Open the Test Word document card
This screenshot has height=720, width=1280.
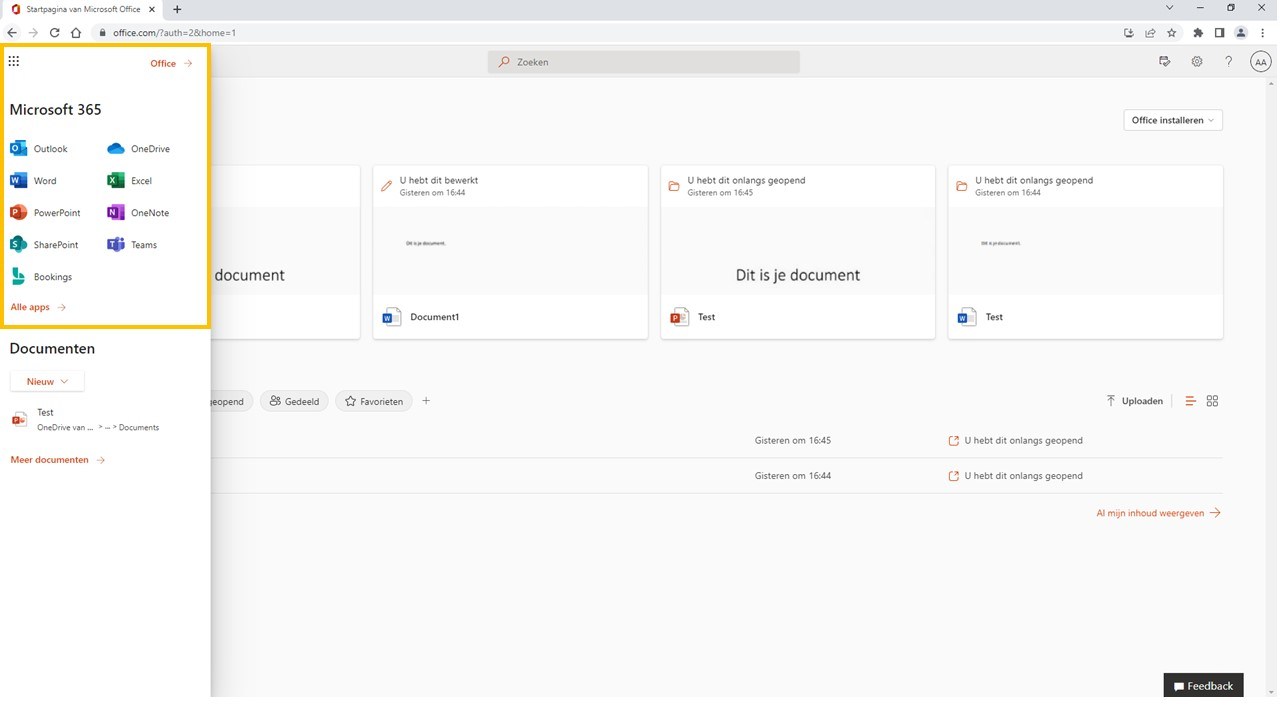pyautogui.click(x=1085, y=252)
